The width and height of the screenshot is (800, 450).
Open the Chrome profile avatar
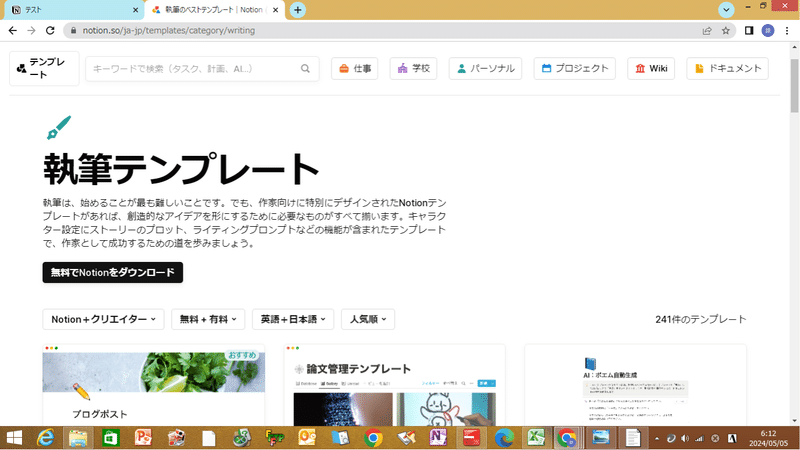[x=768, y=31]
